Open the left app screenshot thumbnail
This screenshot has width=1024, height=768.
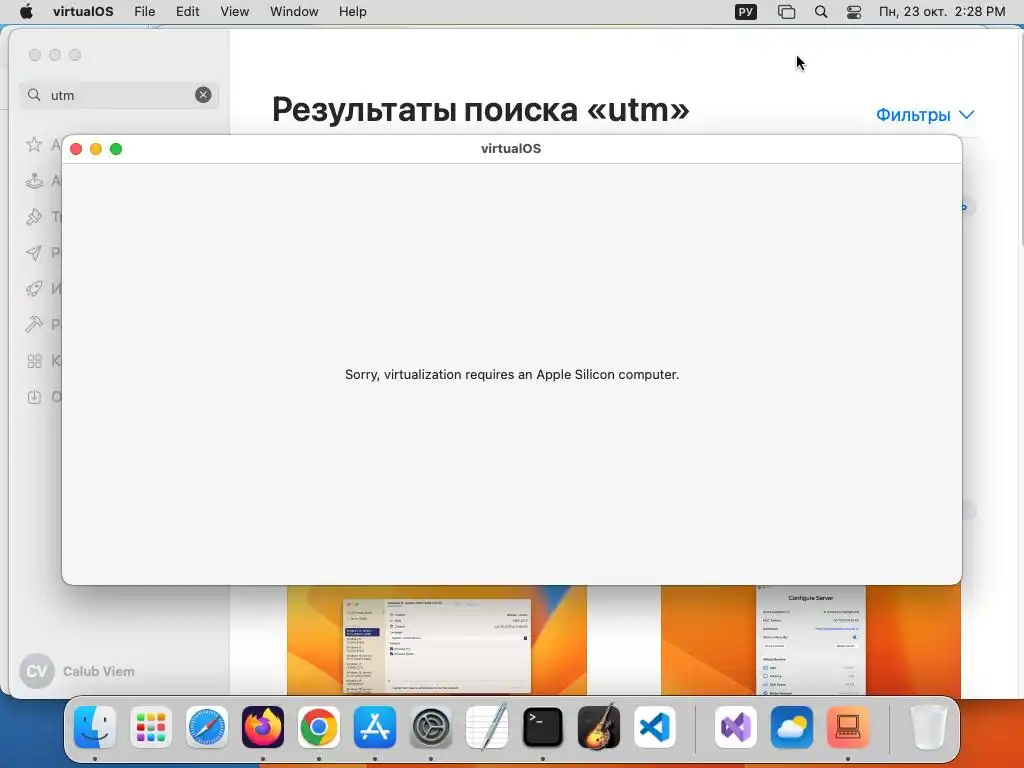point(437,640)
